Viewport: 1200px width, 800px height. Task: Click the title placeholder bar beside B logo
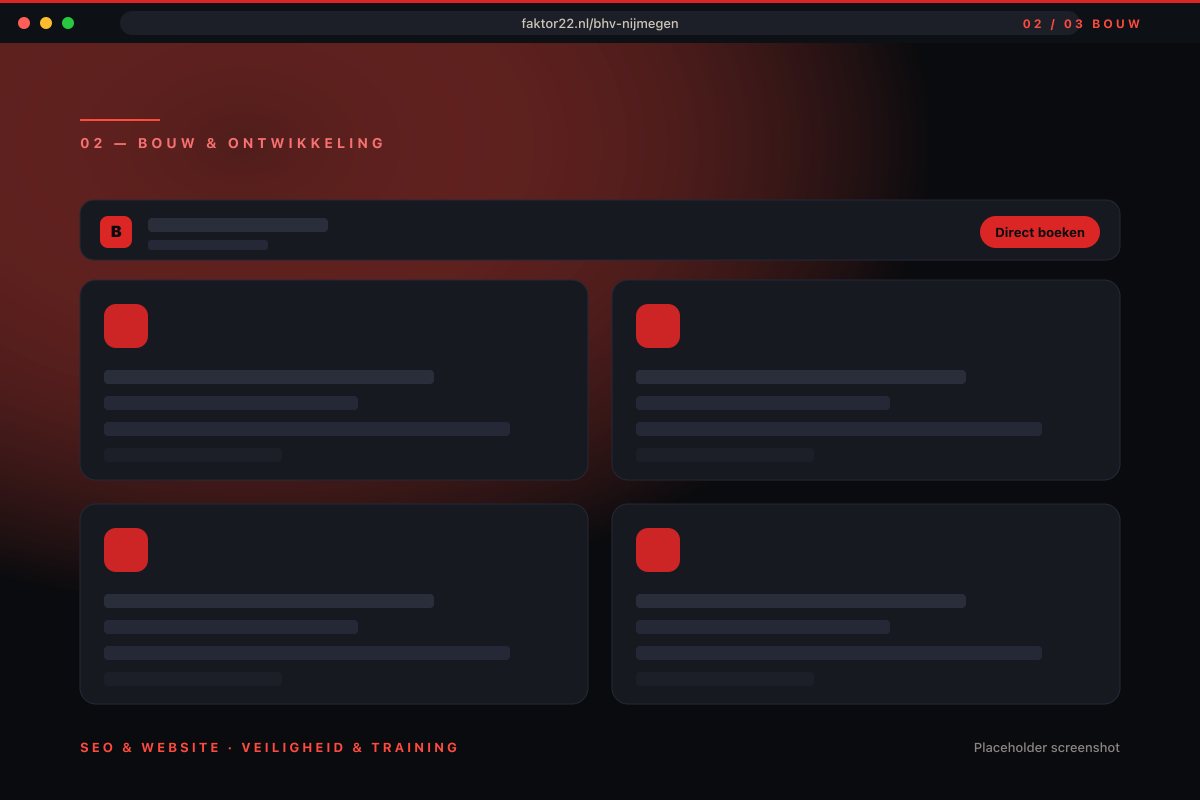(238, 225)
